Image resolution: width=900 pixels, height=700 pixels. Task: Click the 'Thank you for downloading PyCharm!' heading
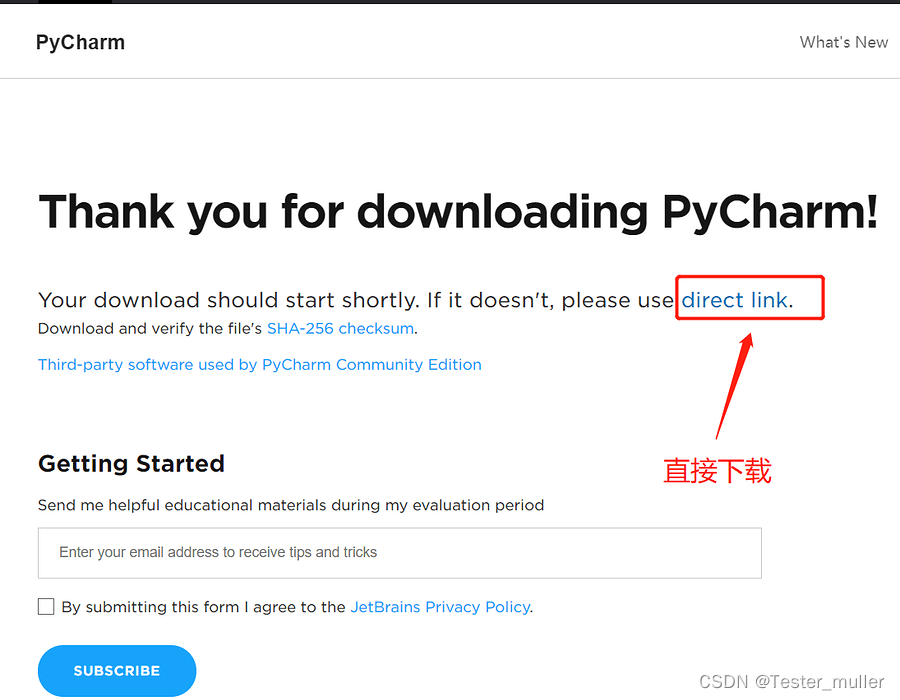(458, 212)
